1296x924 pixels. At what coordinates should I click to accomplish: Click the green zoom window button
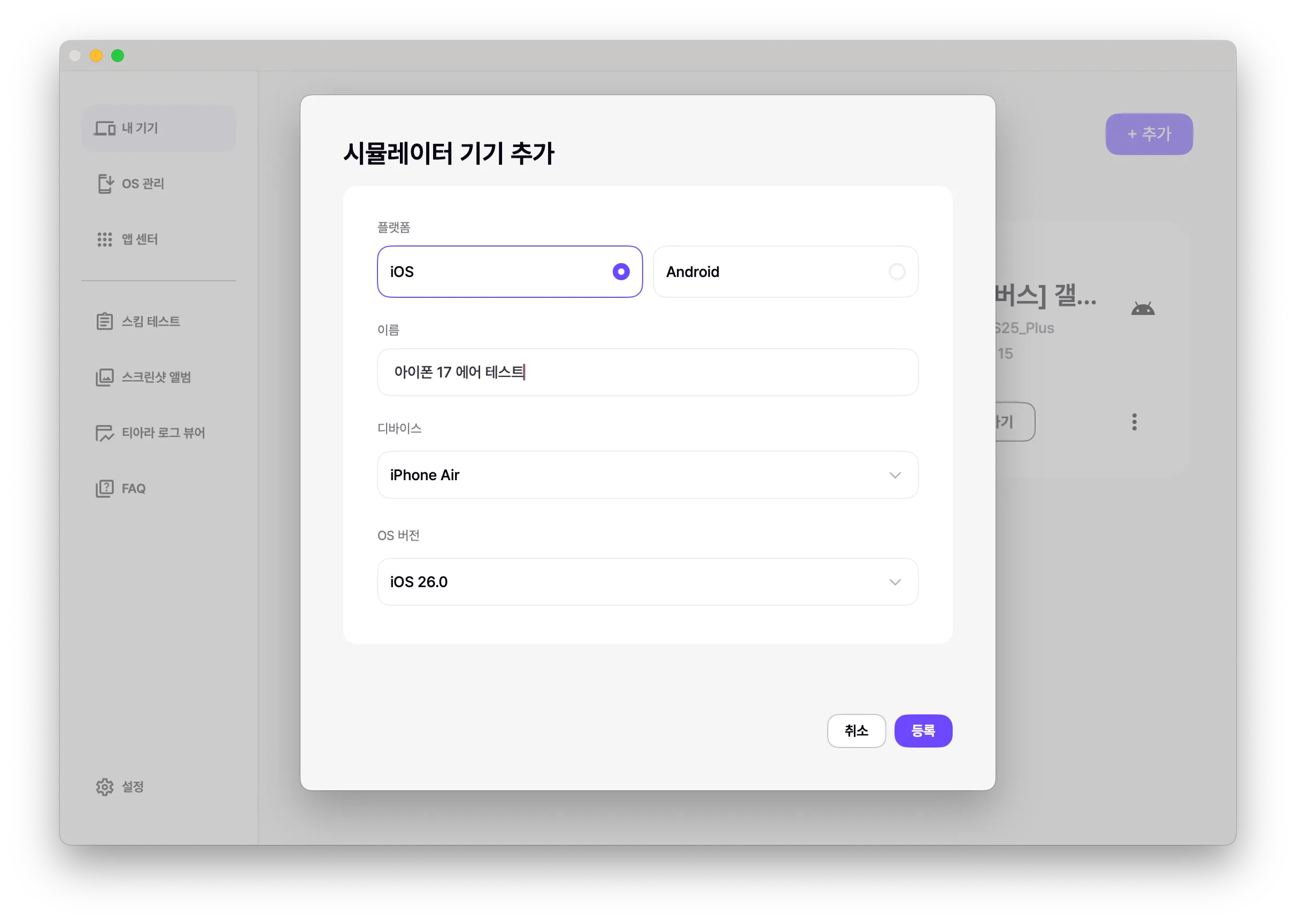[x=118, y=56]
